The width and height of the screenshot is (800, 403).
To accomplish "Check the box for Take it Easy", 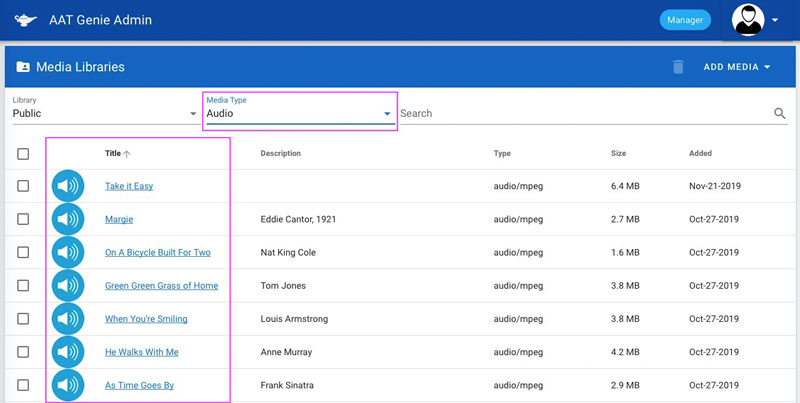I will point(23,186).
